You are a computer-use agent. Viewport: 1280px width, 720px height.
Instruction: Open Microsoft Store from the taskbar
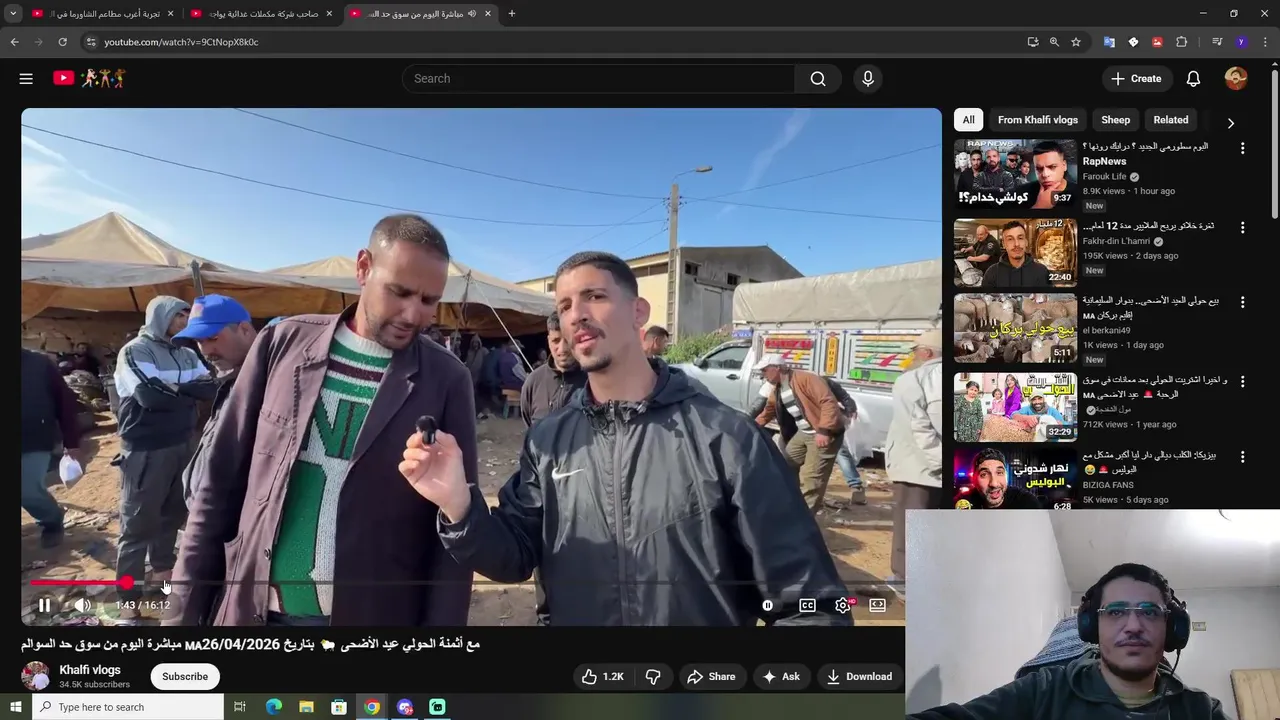(339, 707)
